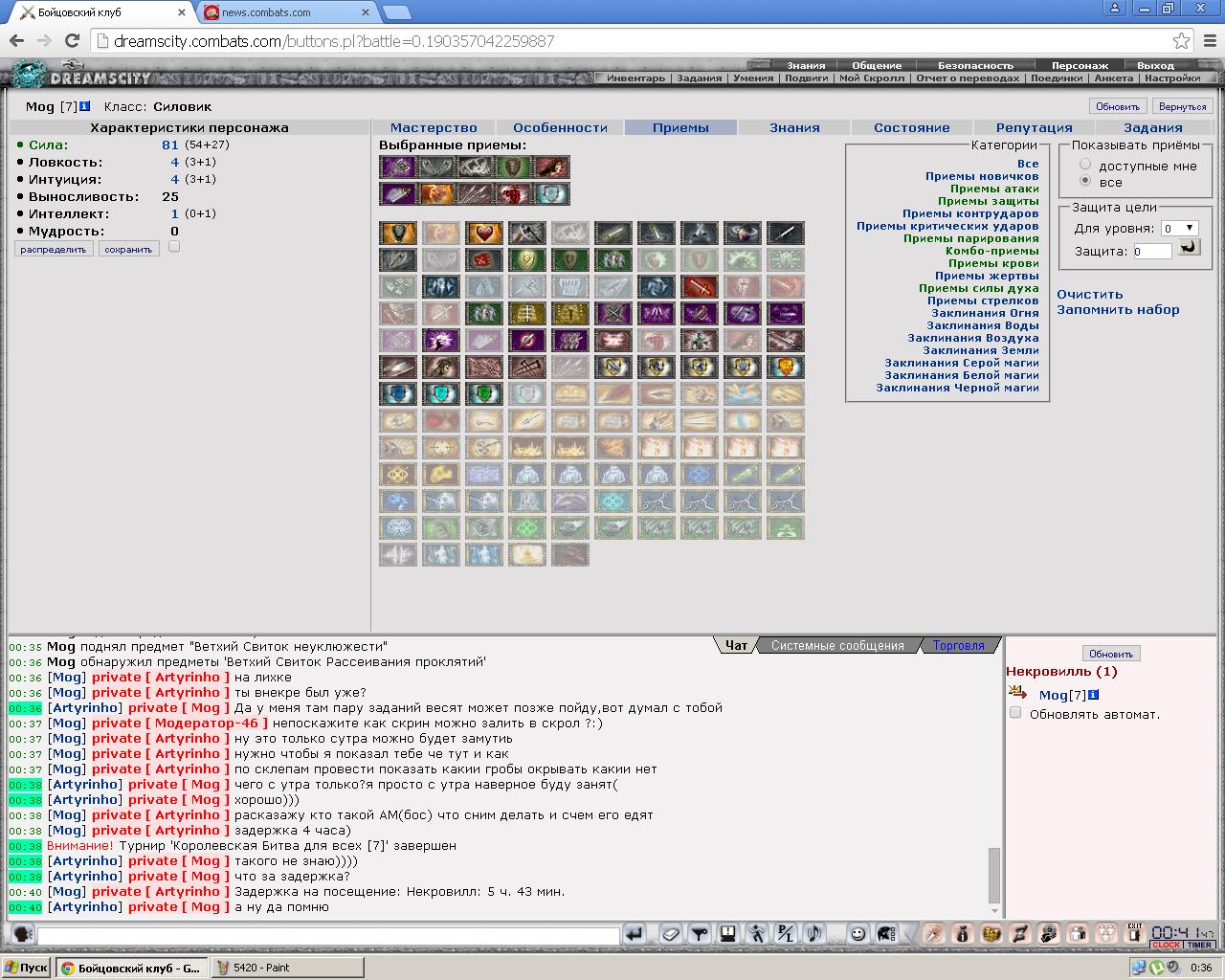Viewport: 1225px width, 980px height.
Task: Click the money bag icon
Action: (x=962, y=934)
